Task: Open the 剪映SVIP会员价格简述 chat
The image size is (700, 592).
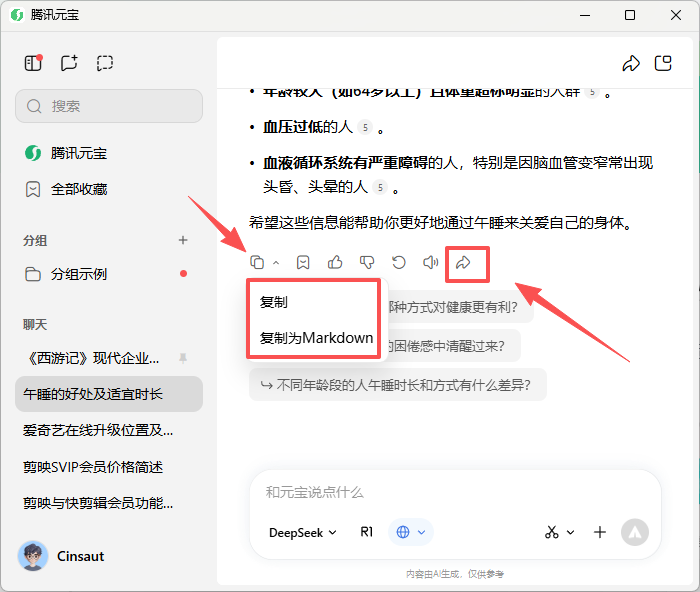Action: (93, 467)
